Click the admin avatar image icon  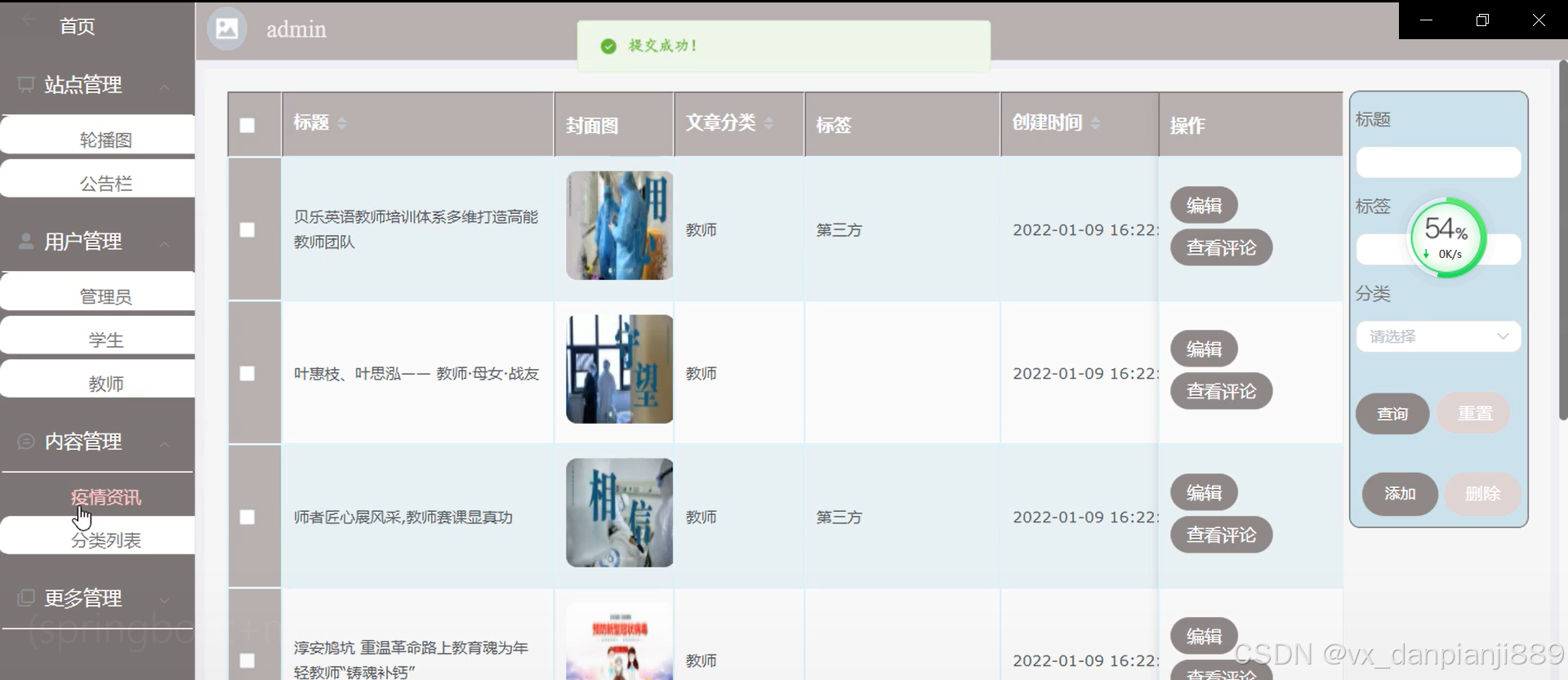[227, 29]
